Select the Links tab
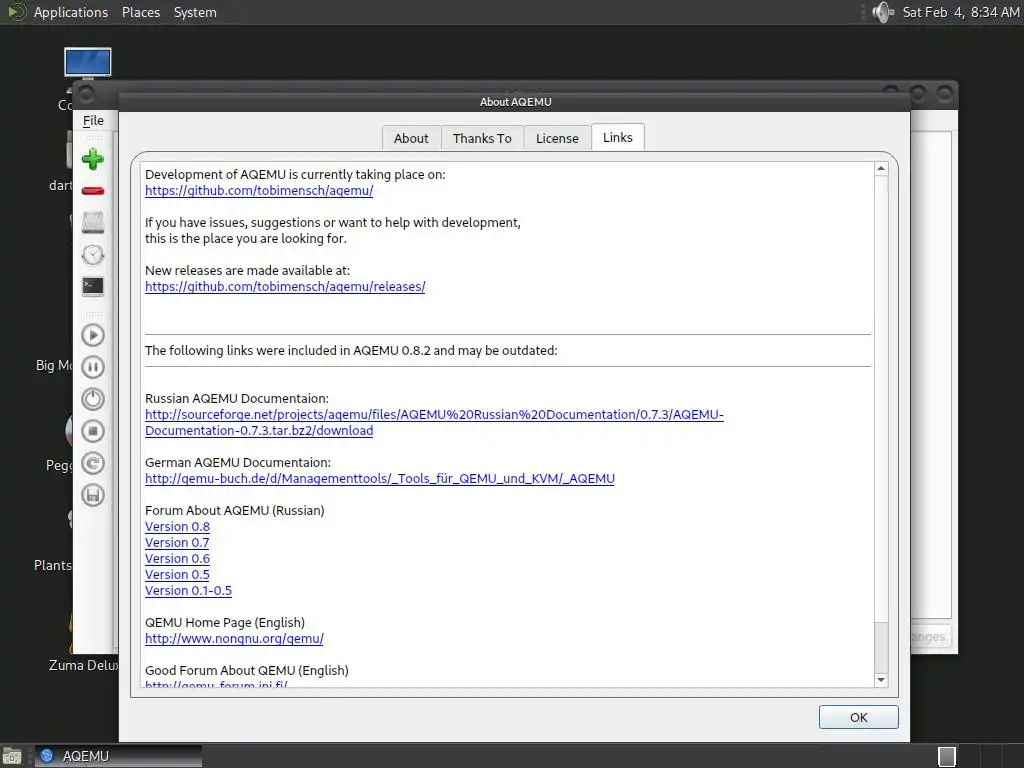 pyautogui.click(x=618, y=137)
